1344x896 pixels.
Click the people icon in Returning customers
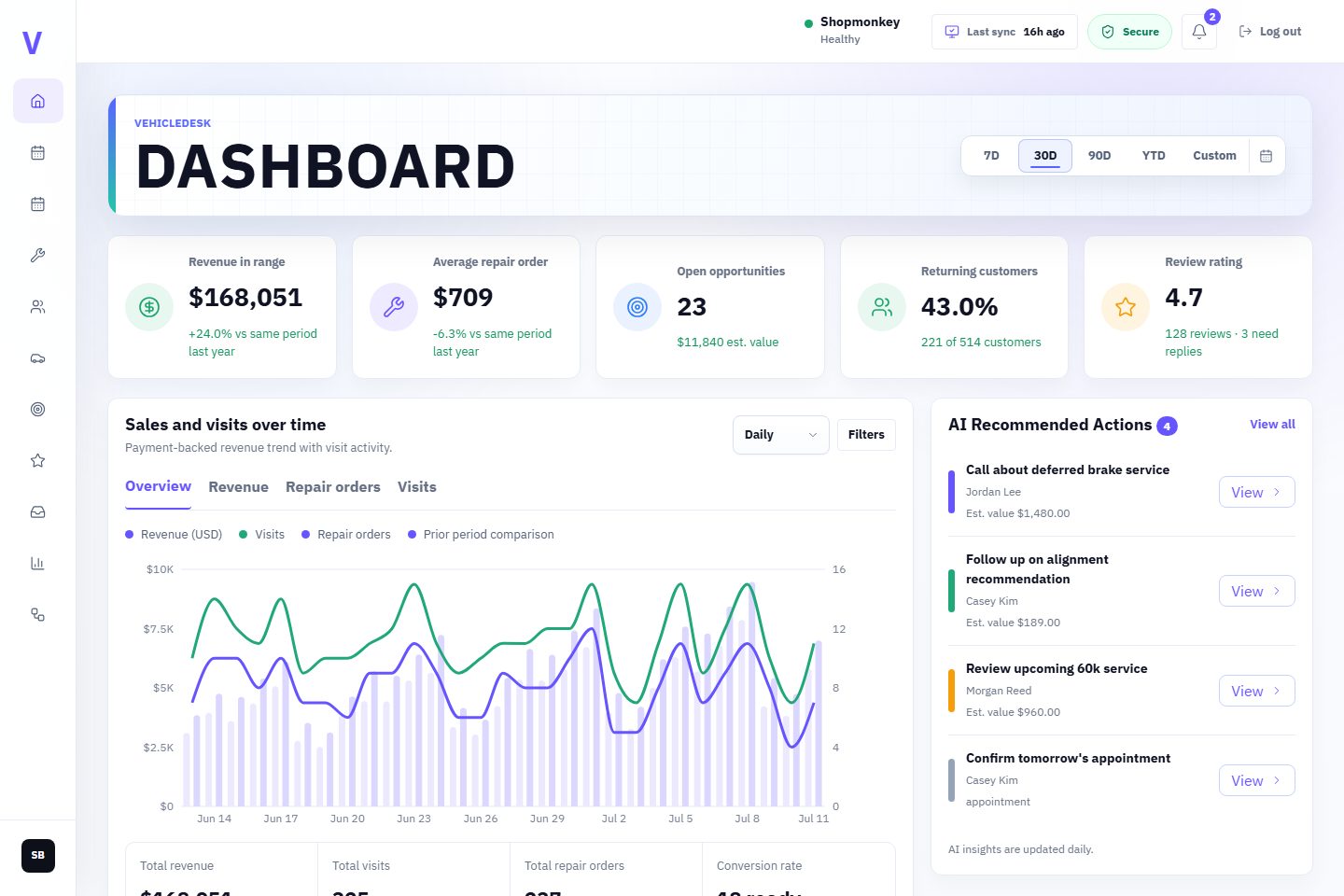click(882, 307)
